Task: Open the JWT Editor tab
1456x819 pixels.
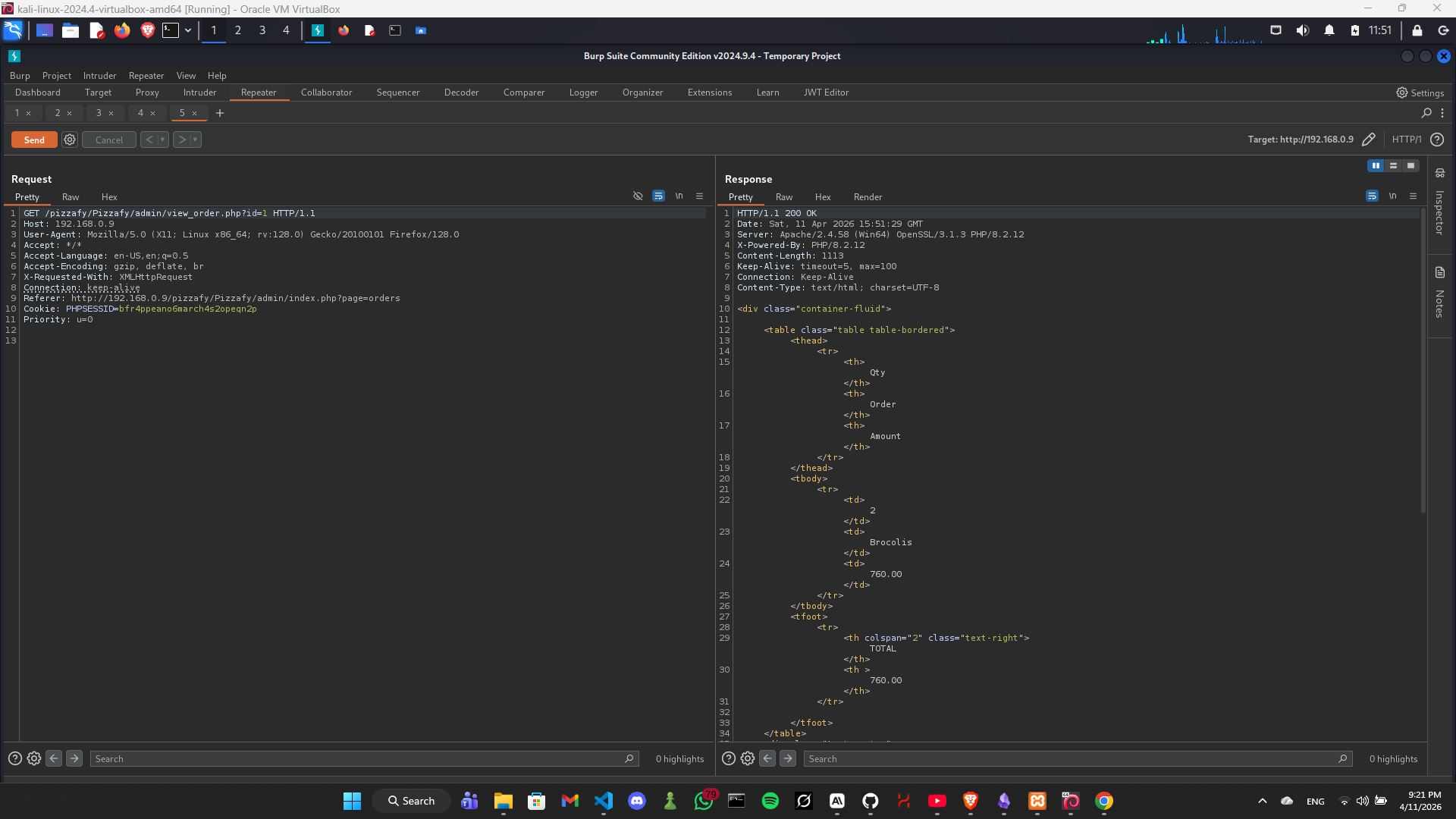Action: coord(826,93)
